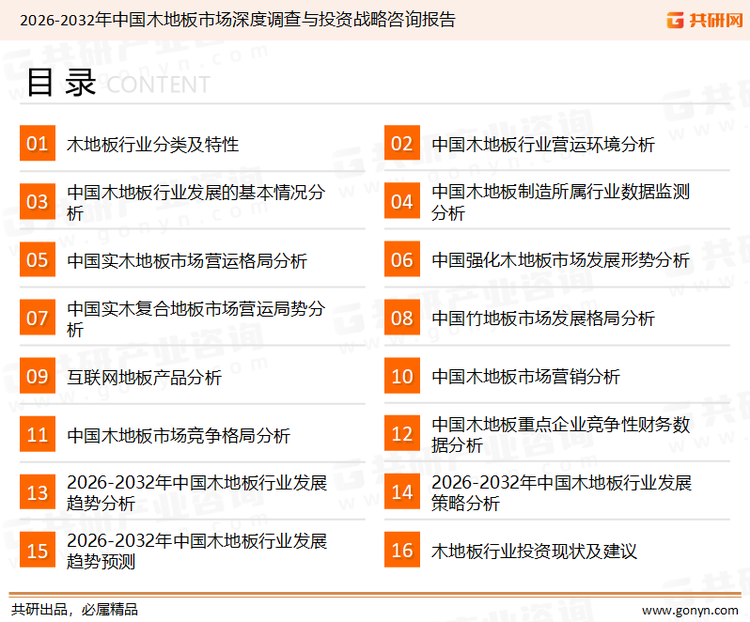The width and height of the screenshot is (750, 622).
Task: Select chapter 互联网地板产品分析
Action: coord(144,378)
